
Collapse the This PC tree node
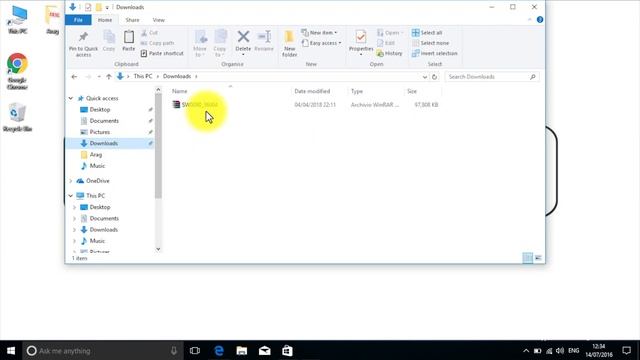(71, 196)
